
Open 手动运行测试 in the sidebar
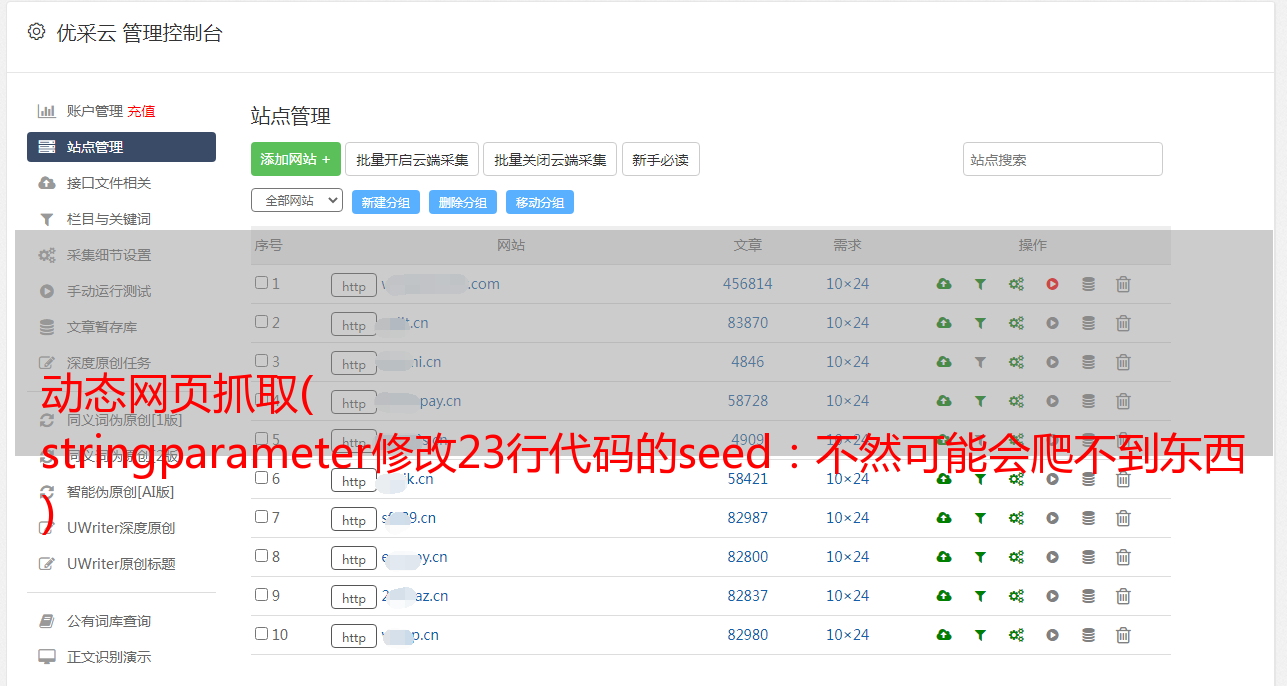pyautogui.click(x=109, y=291)
